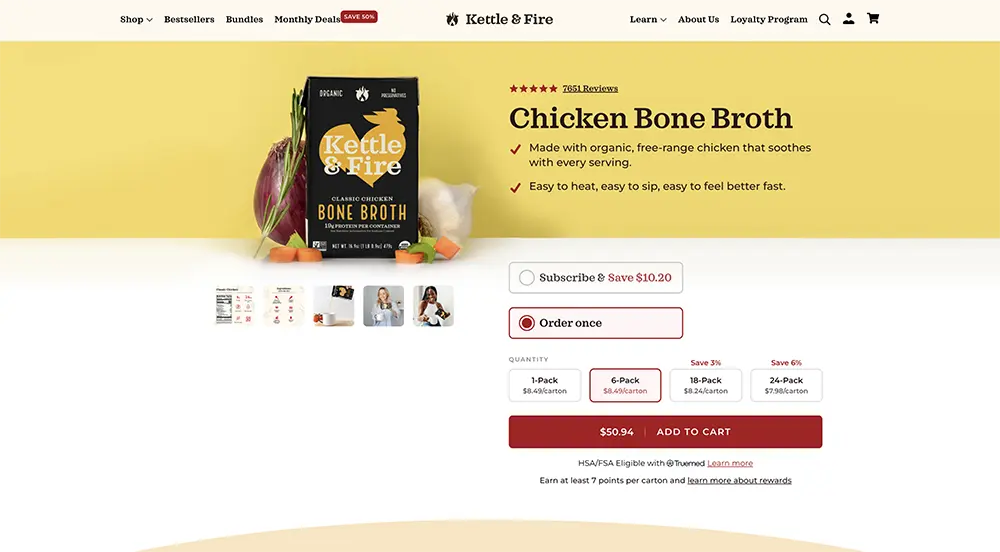Choose the 24-Pack quantity option
This screenshot has width=1000, height=552.
[786, 385]
